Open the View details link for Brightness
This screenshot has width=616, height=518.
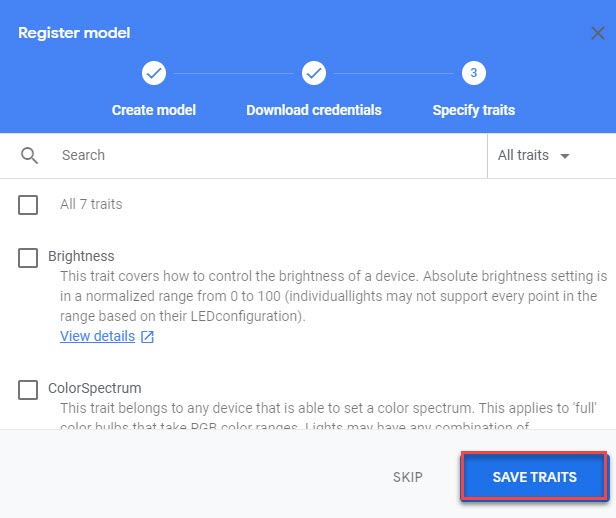click(97, 336)
